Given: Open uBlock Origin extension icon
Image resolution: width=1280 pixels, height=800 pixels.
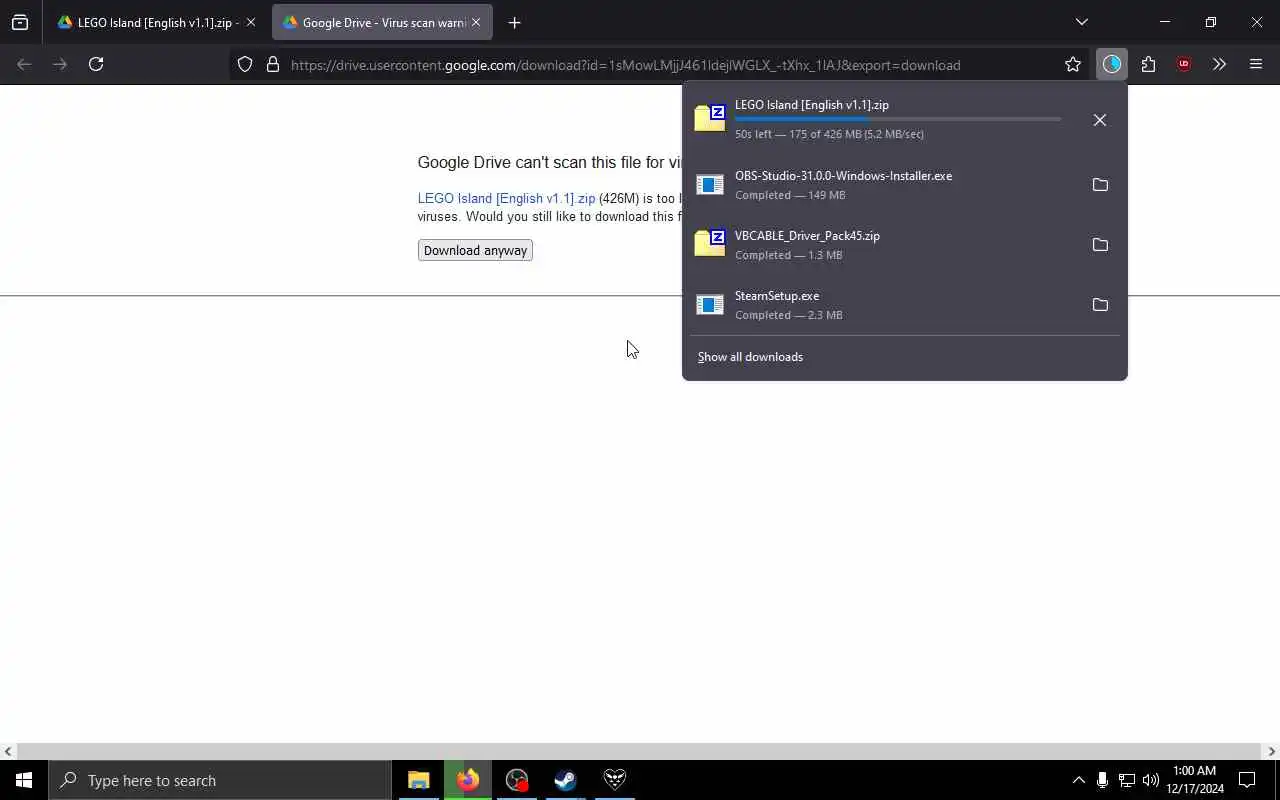Looking at the screenshot, I should point(1184,64).
